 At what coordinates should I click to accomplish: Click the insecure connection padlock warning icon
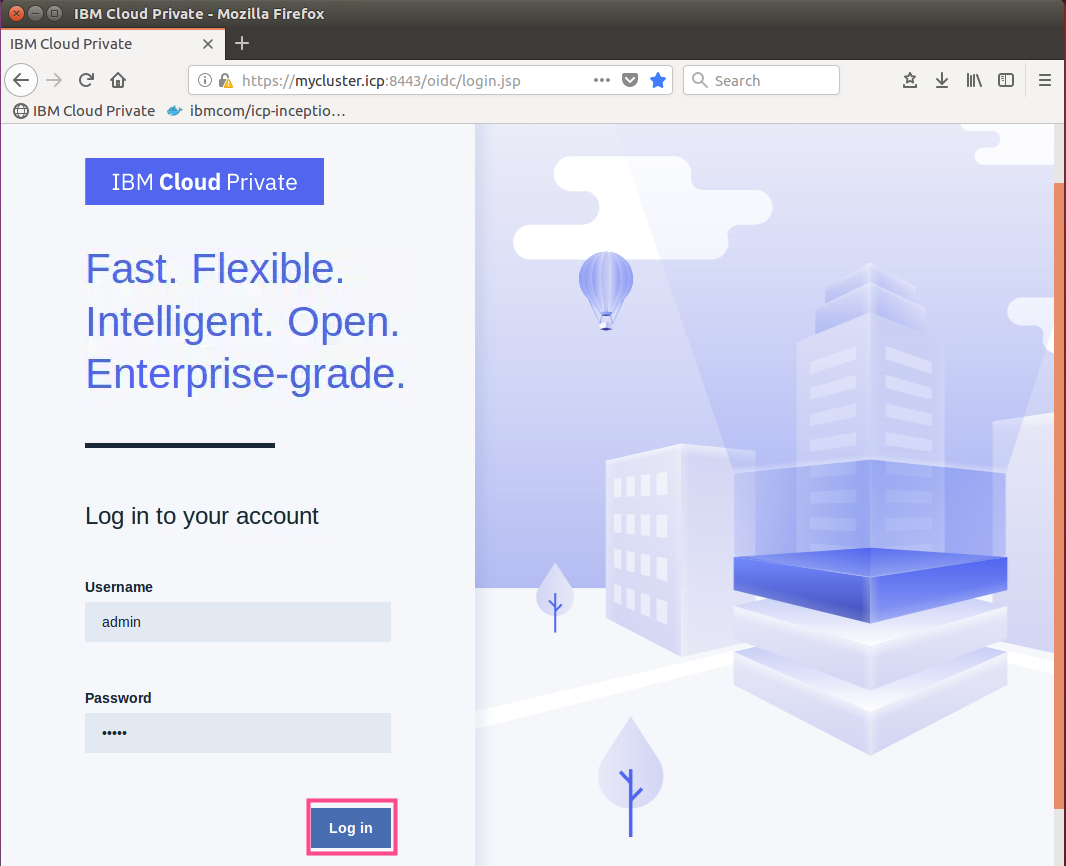click(x=225, y=80)
